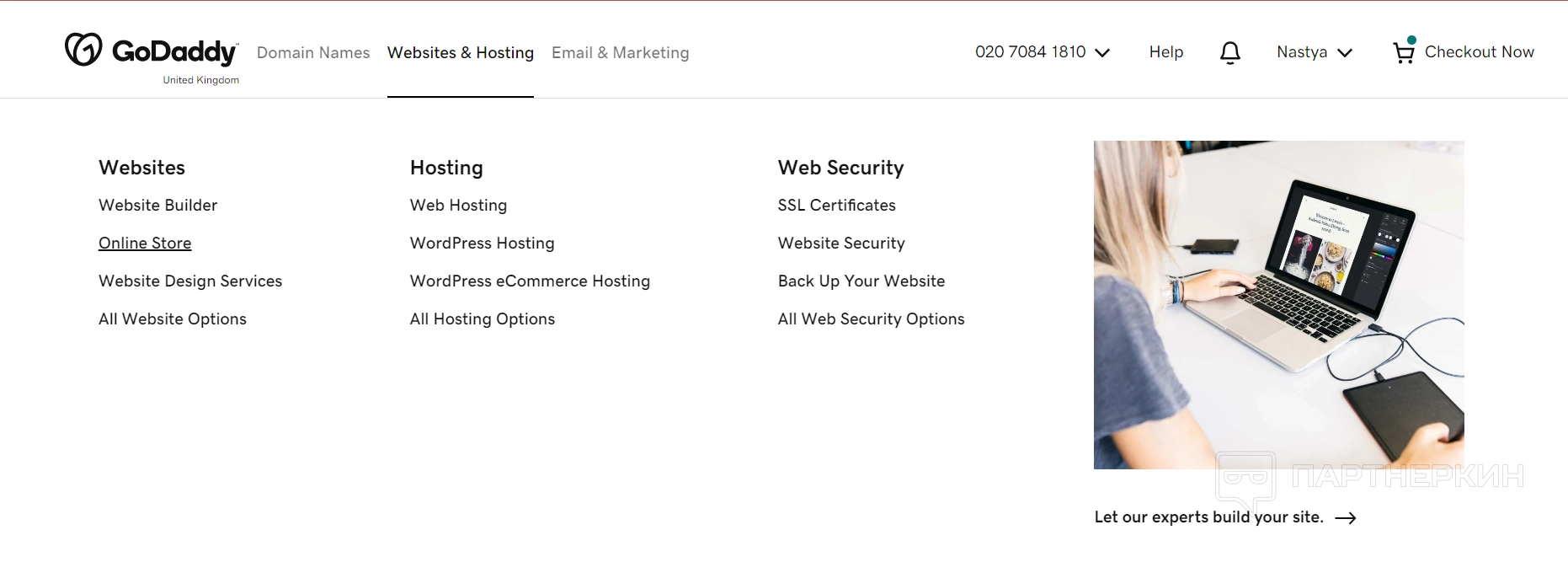Screen dimensions: 1568x562
Task: Open WordPress eCommerce Hosting
Action: coord(530,281)
